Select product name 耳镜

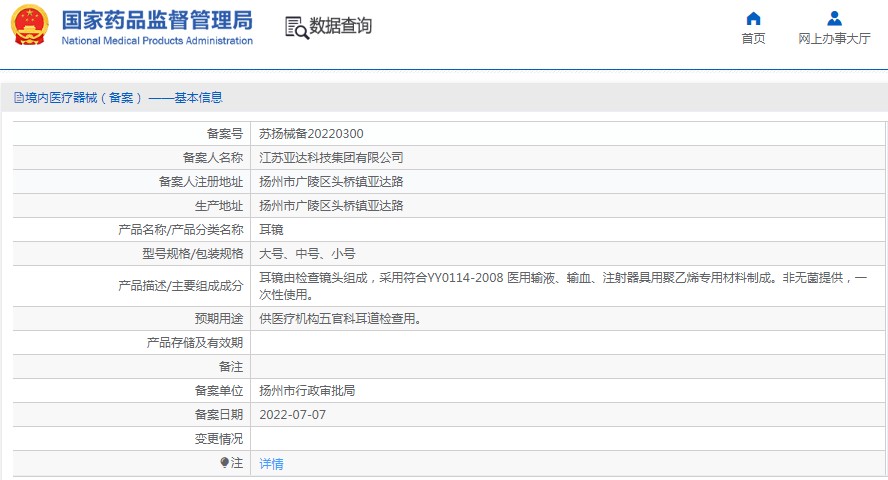(271, 229)
